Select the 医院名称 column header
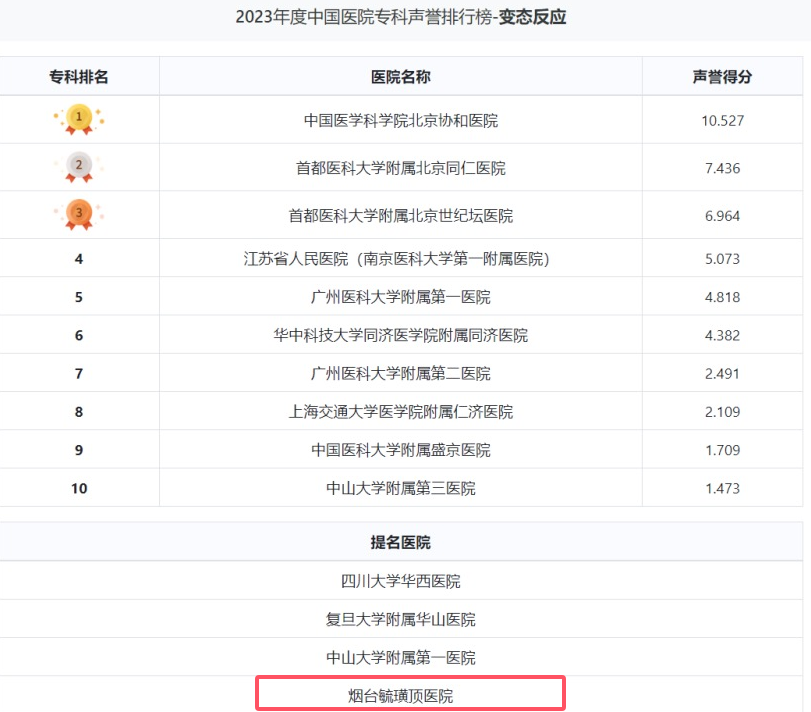Screen dimensions: 811x712 pyautogui.click(x=401, y=77)
